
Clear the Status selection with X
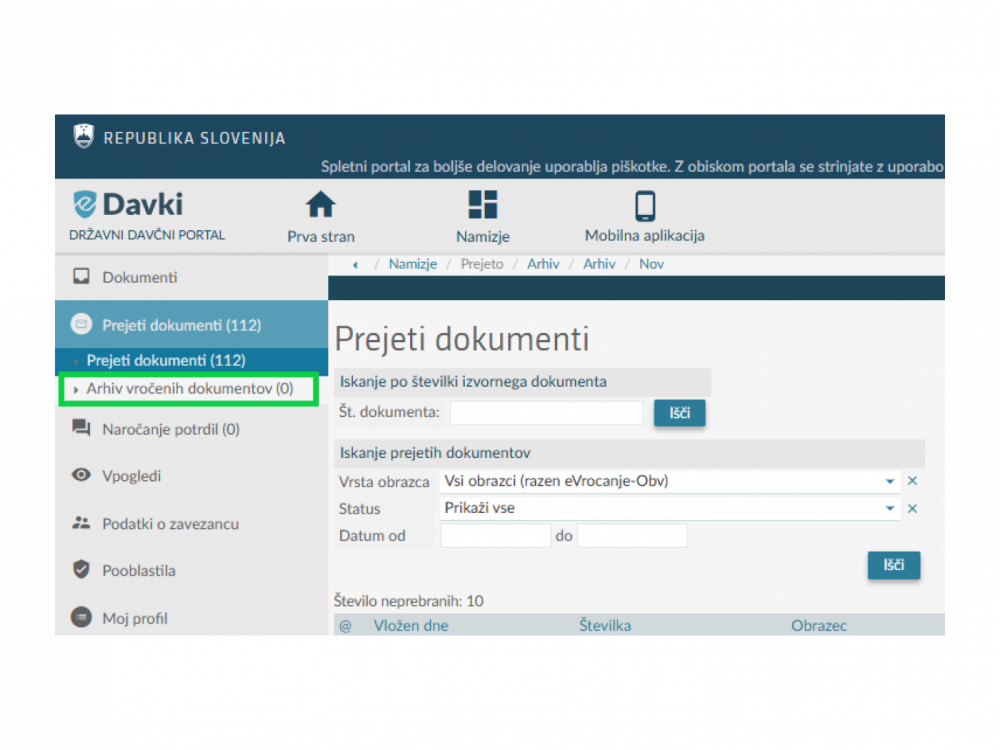click(x=913, y=508)
